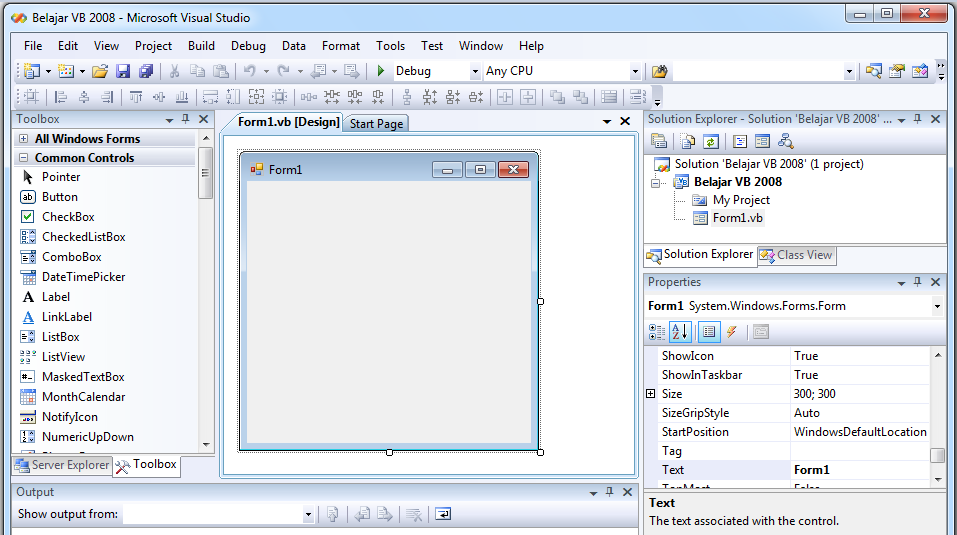The image size is (957, 535).
Task: Click the Align Lefts layout icon
Action: [x=60, y=96]
